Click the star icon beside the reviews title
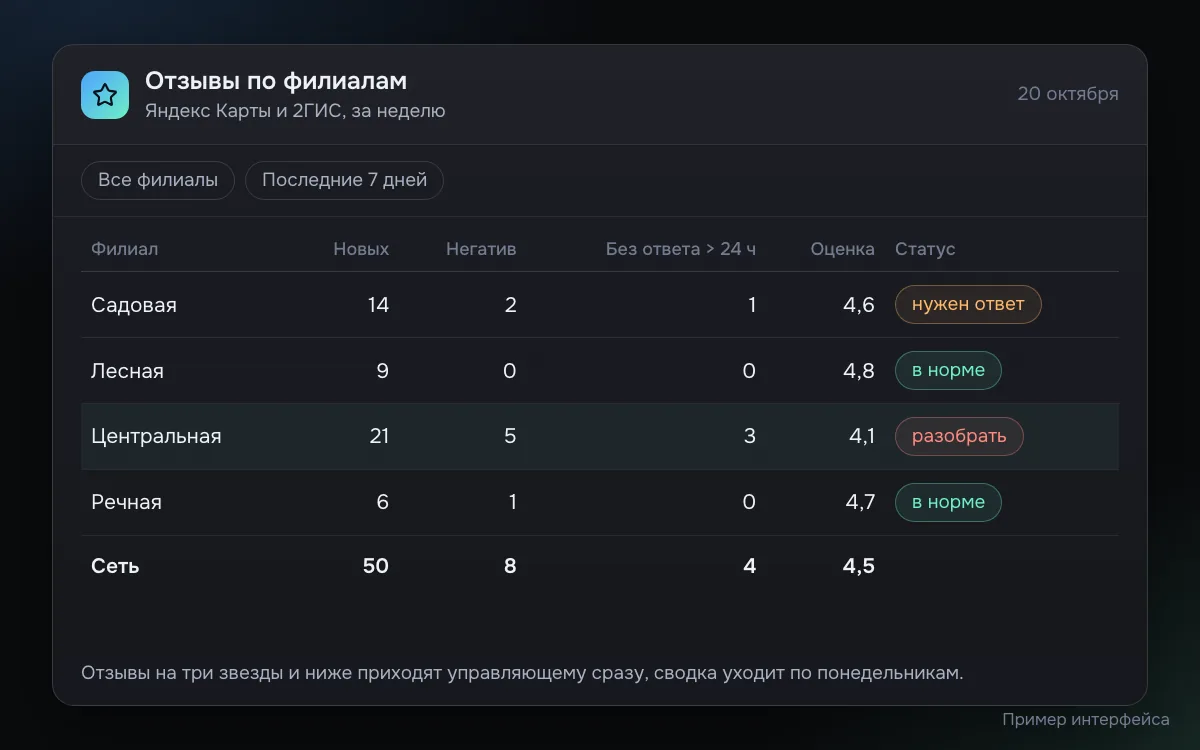1200x750 pixels. point(105,95)
